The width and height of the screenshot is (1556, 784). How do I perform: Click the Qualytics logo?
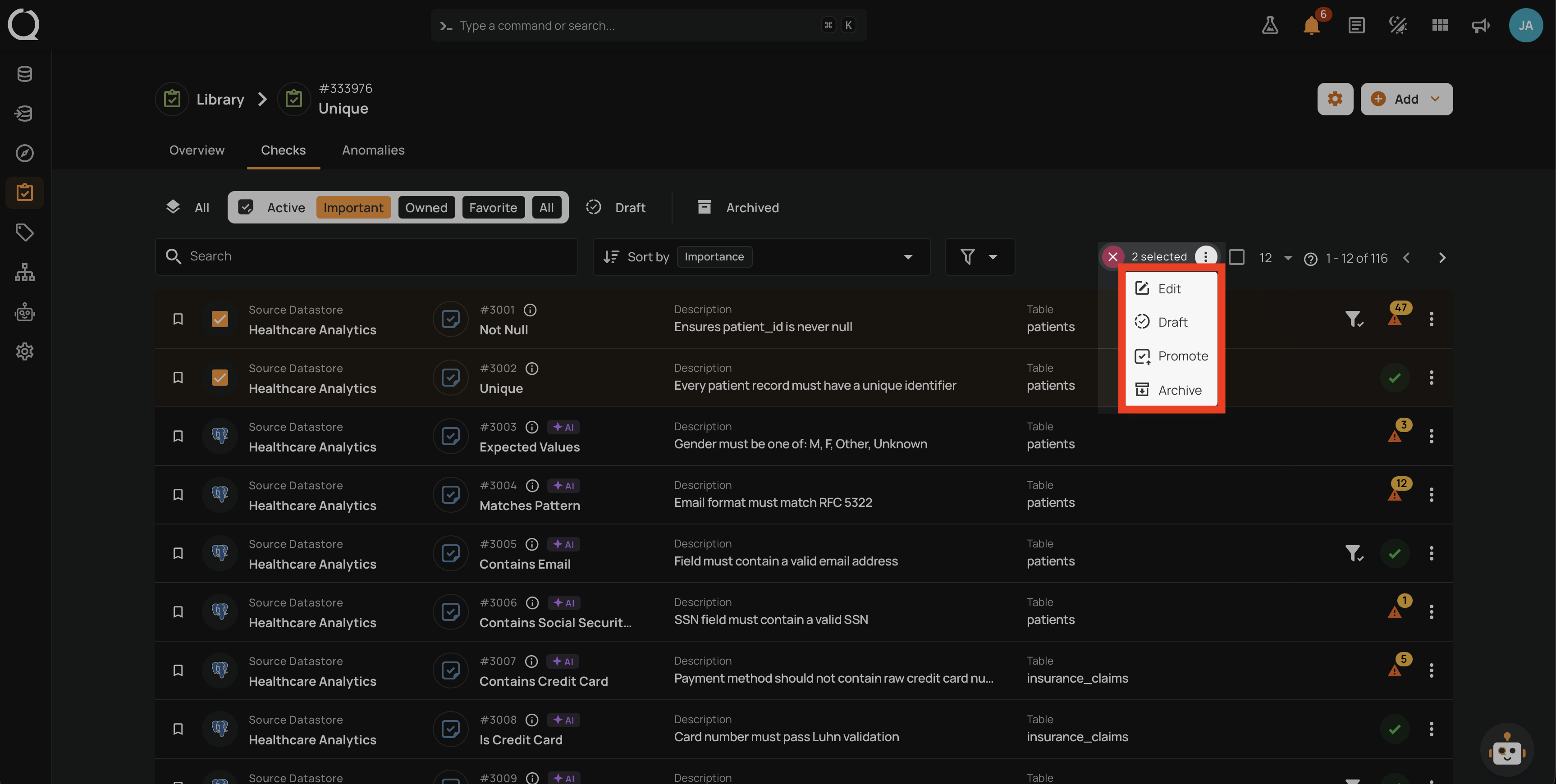coord(23,25)
